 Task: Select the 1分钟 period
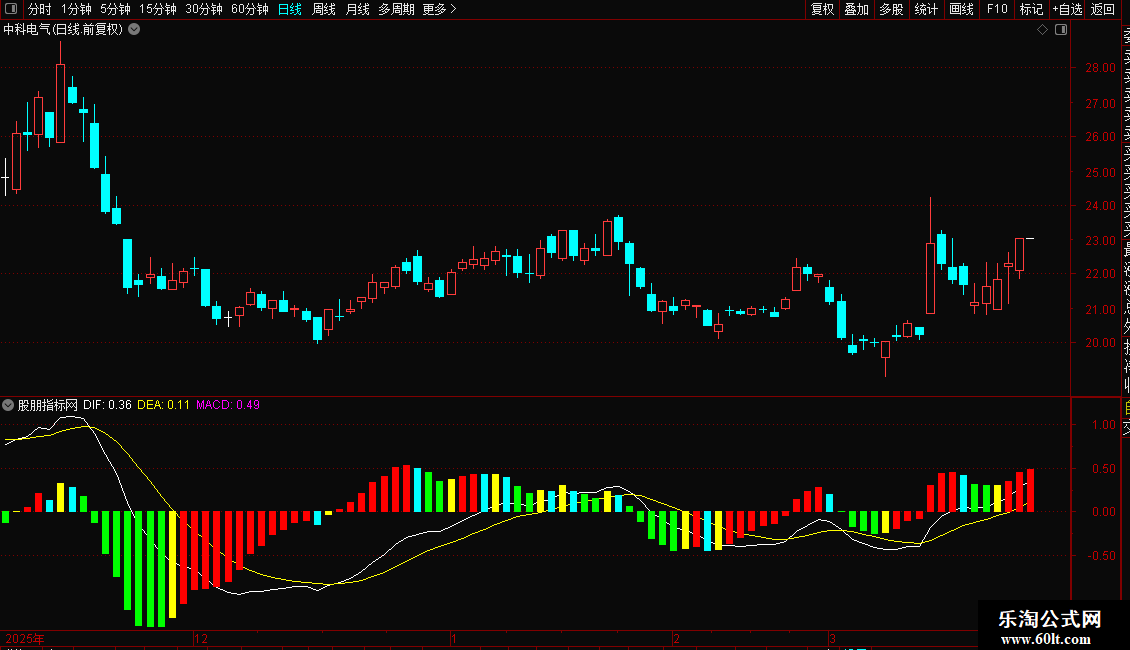pyautogui.click(x=76, y=9)
